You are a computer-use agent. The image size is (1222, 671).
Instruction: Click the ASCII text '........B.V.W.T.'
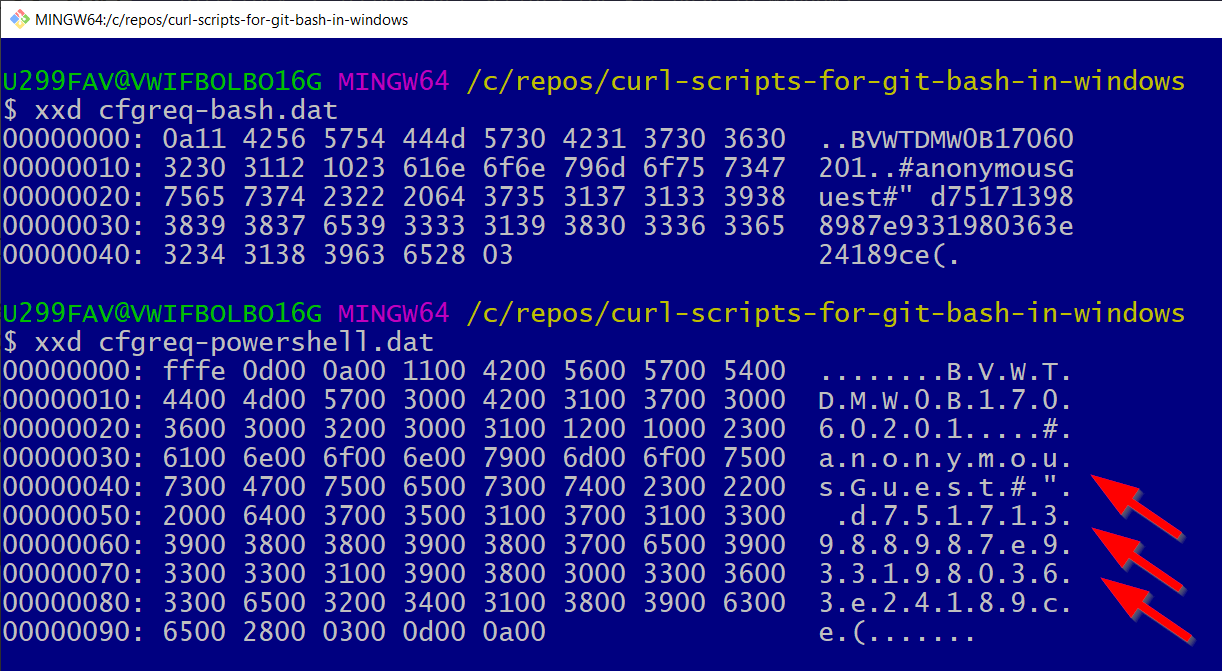946,374
